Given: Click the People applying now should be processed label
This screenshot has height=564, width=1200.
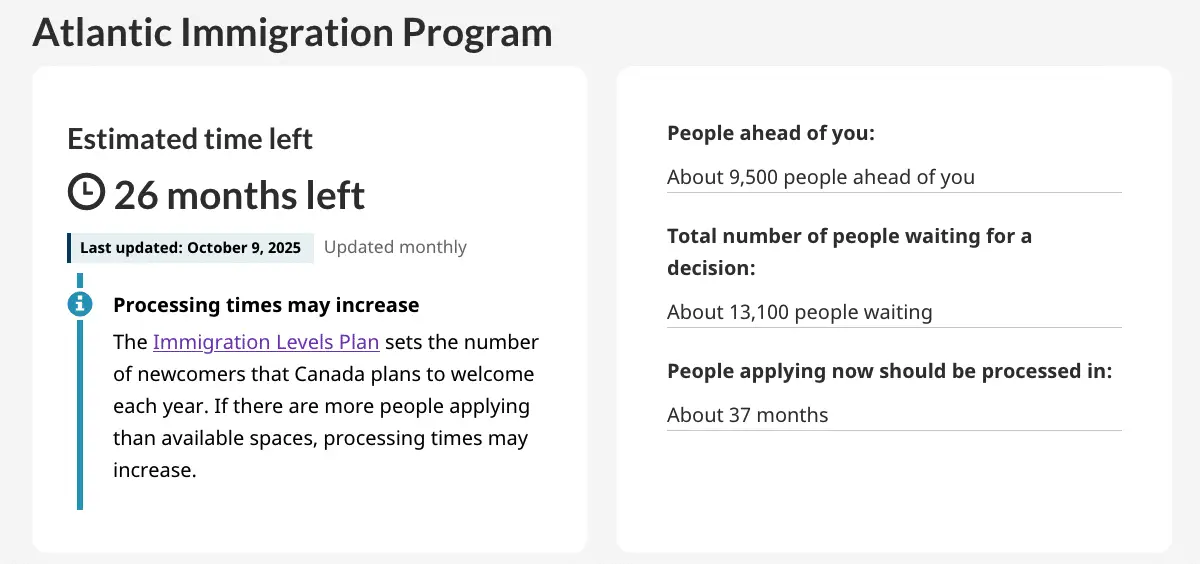Looking at the screenshot, I should [x=889, y=371].
